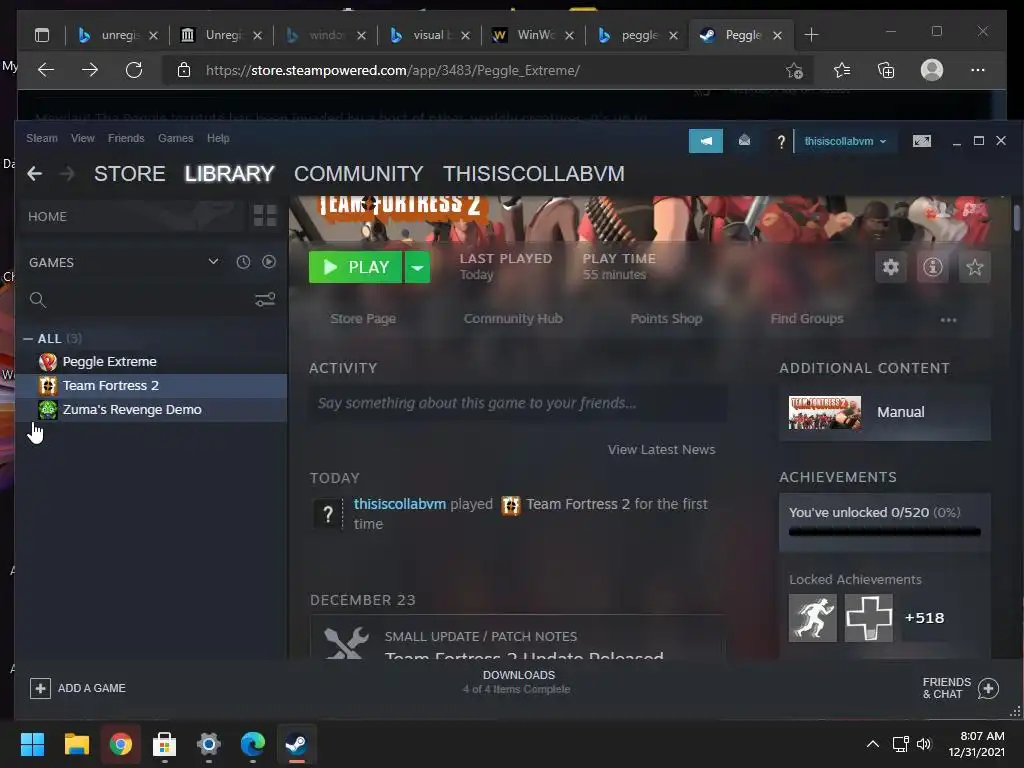The image size is (1024, 768).
Task: Open the Steam inbox envelope icon
Action: coord(744,141)
